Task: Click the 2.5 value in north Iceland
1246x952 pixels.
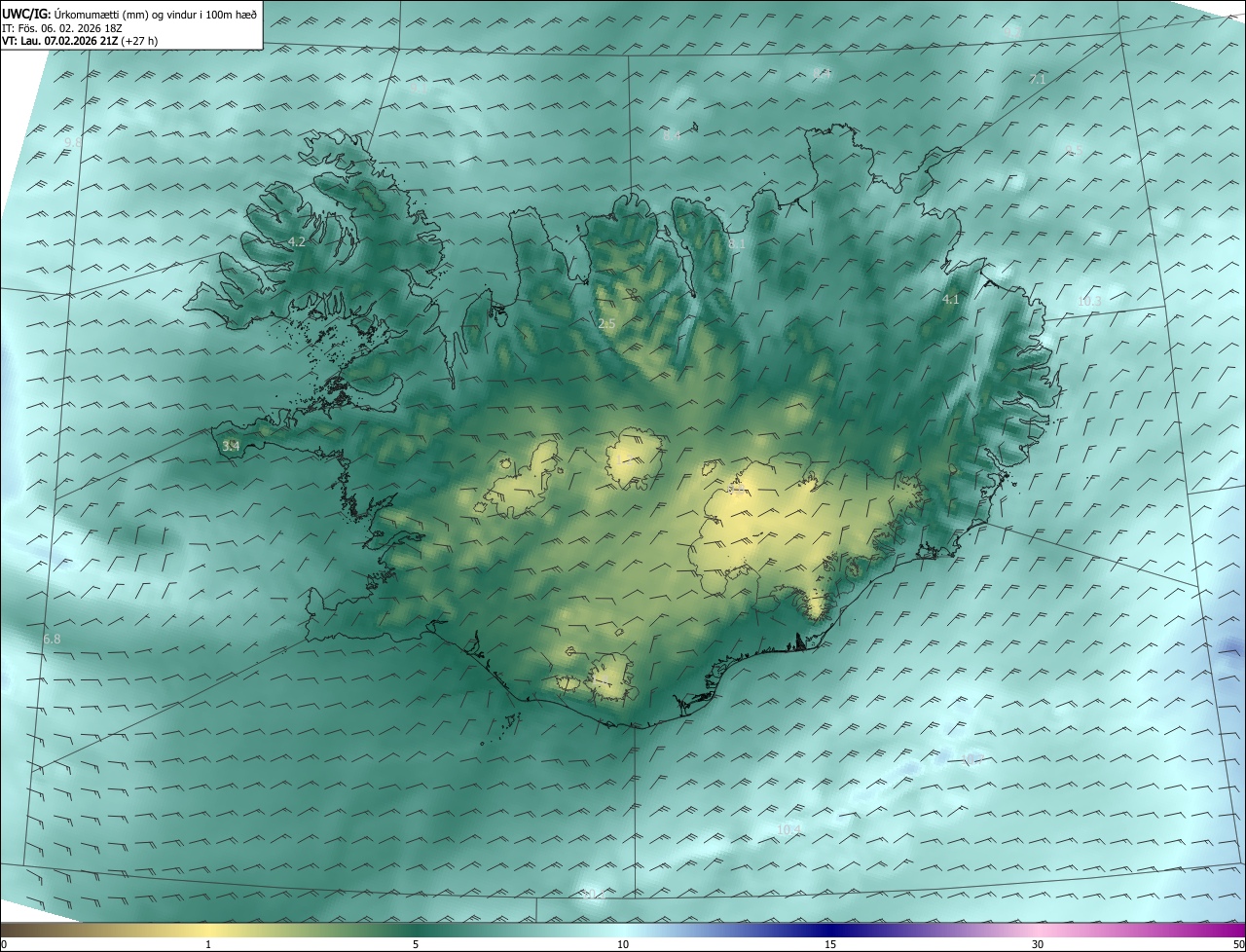Action: (606, 323)
